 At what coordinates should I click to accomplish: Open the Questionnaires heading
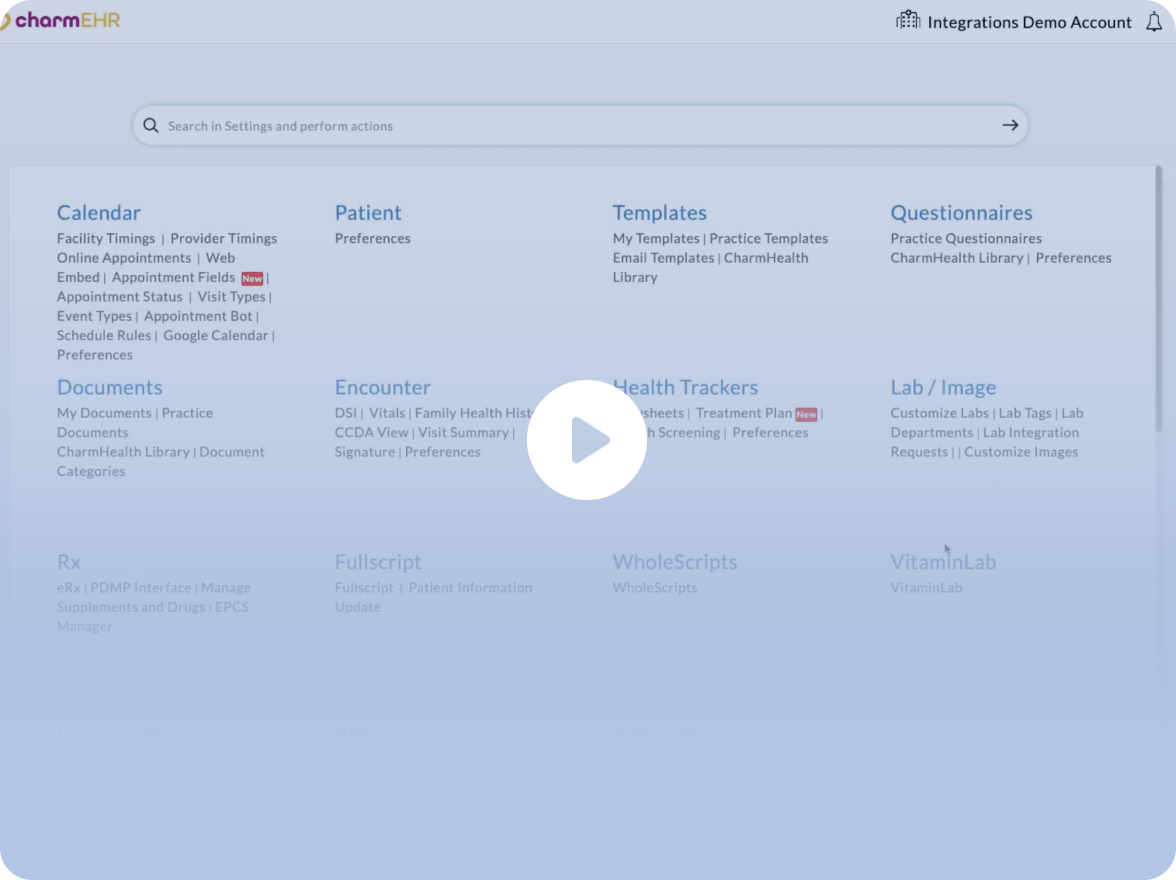point(961,212)
